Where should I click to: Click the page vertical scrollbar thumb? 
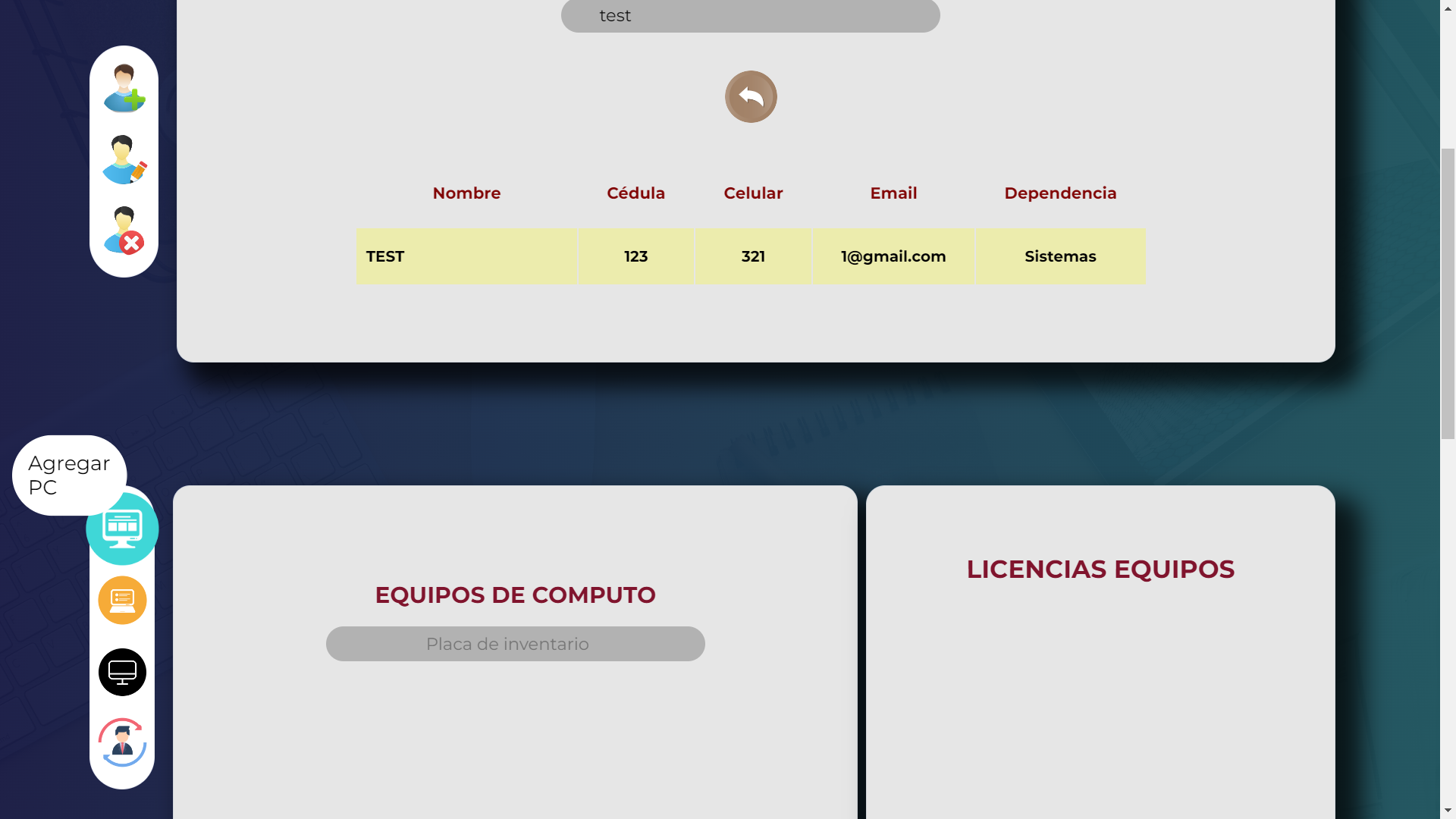coord(1448,294)
